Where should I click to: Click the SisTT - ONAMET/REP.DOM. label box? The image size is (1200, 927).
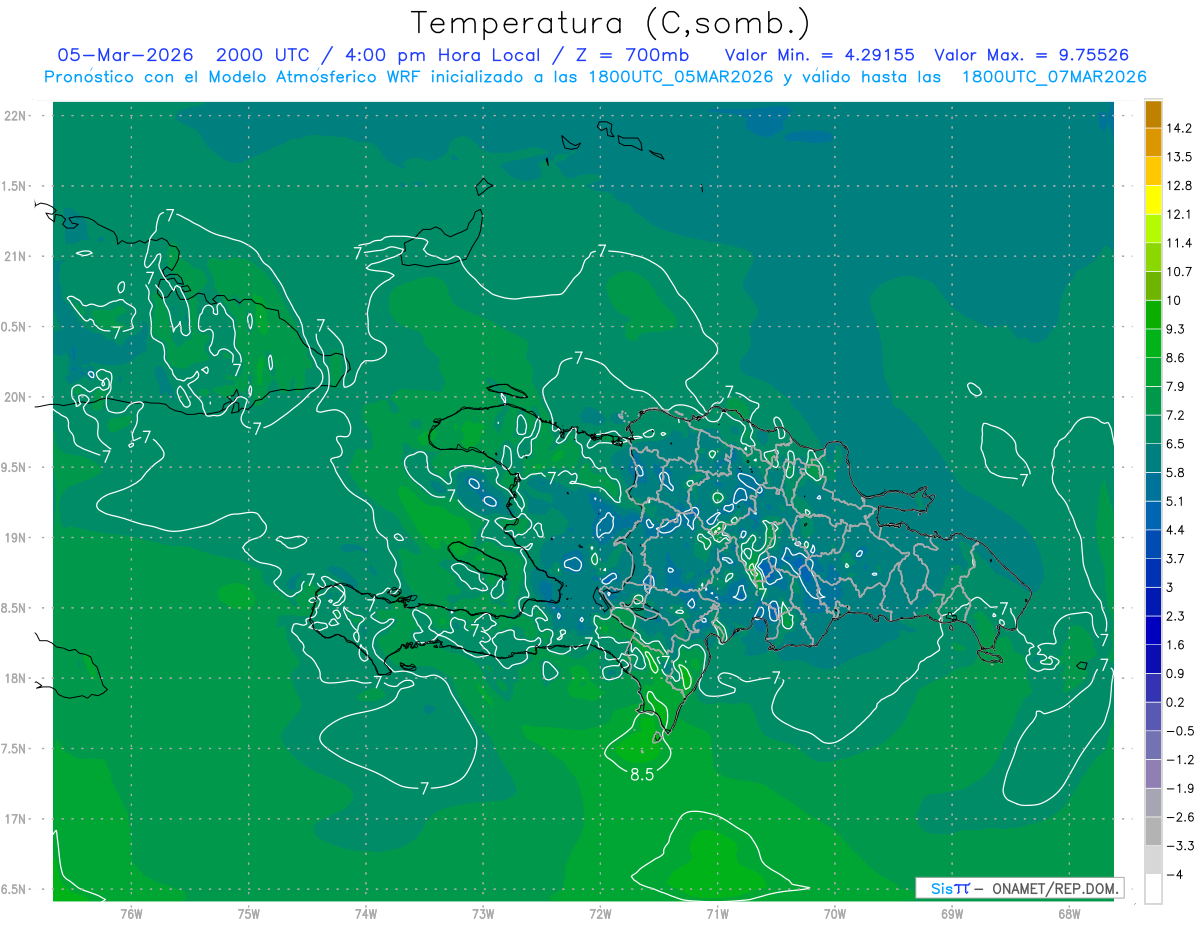coord(1019,888)
